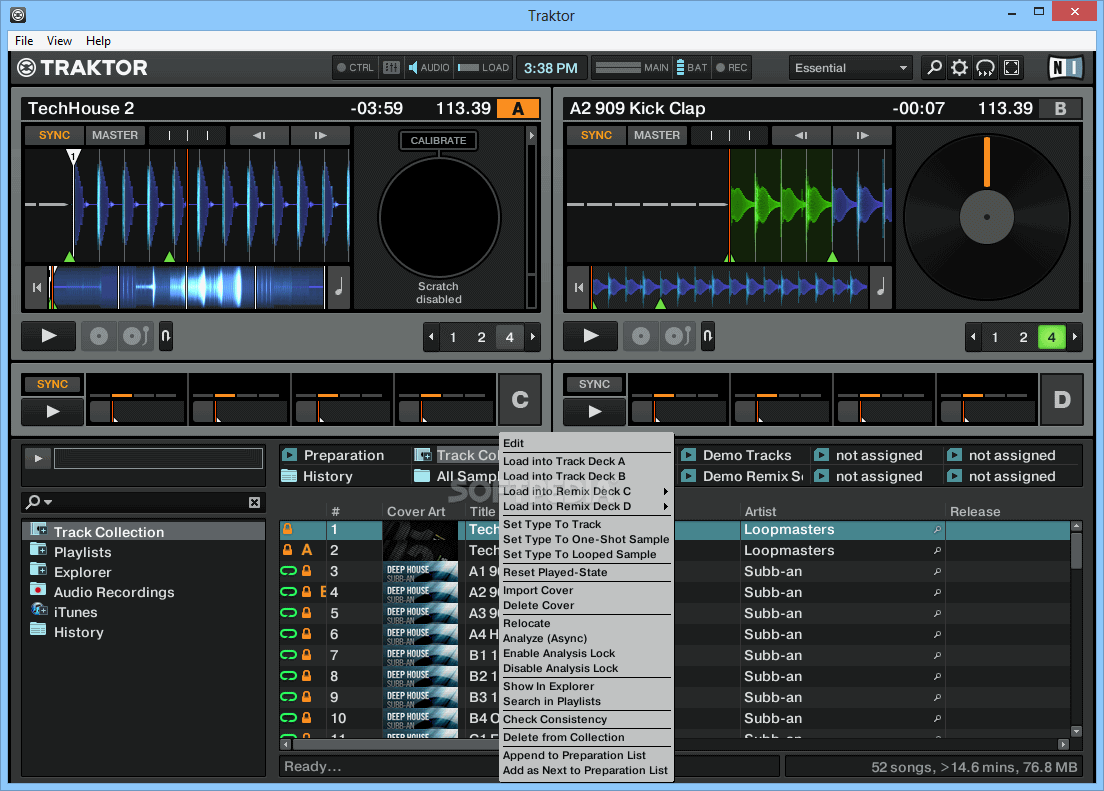Viewport: 1104px width, 791px height.
Task: Activate loop size 4 on Deck B
Action: [x=1051, y=337]
